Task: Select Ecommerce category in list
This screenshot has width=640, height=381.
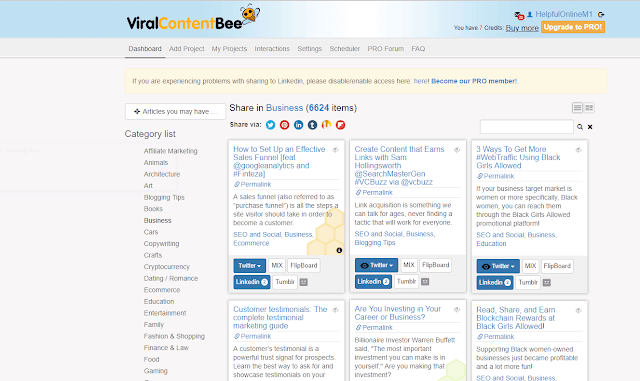Action: [162, 290]
